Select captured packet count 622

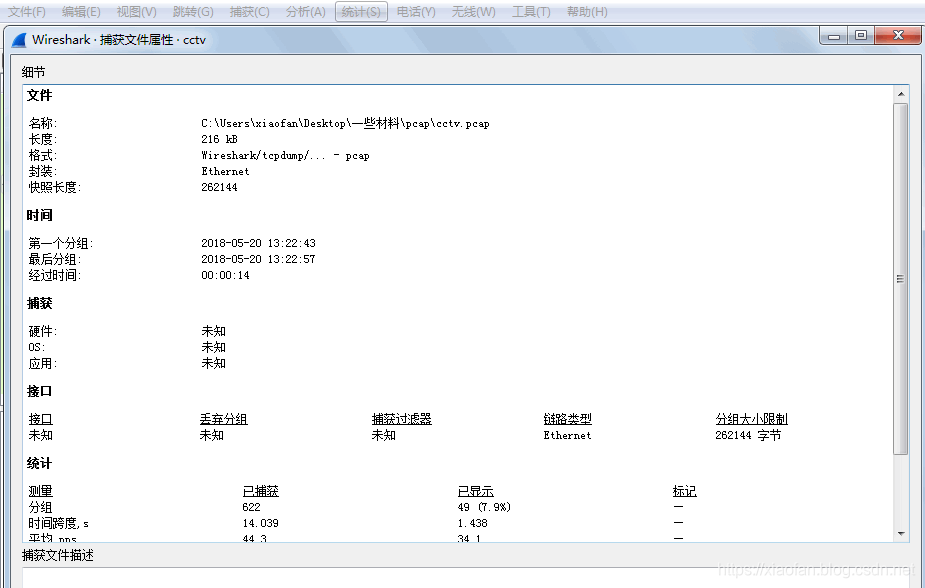(251, 507)
